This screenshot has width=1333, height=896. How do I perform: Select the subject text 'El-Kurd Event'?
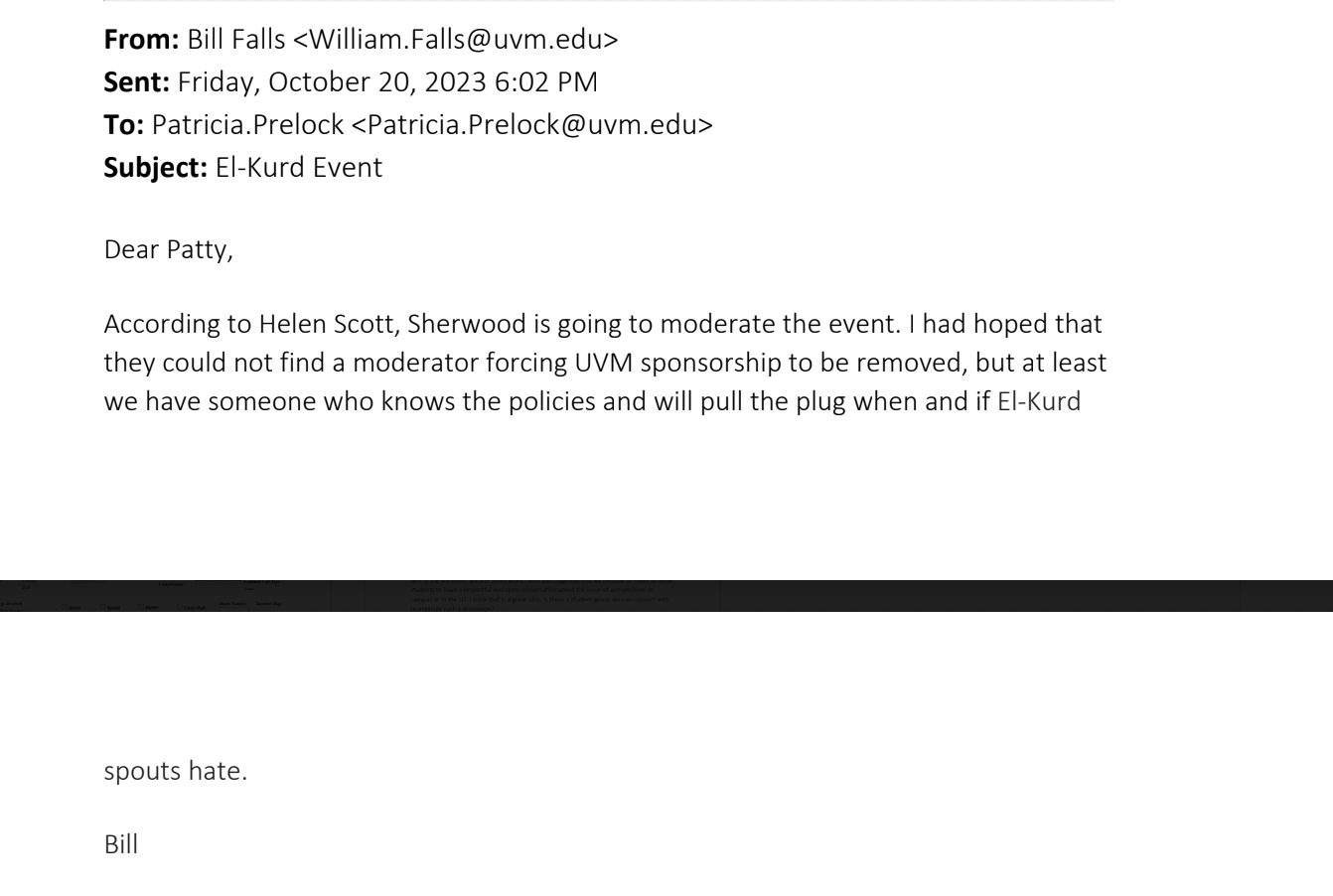point(298,168)
